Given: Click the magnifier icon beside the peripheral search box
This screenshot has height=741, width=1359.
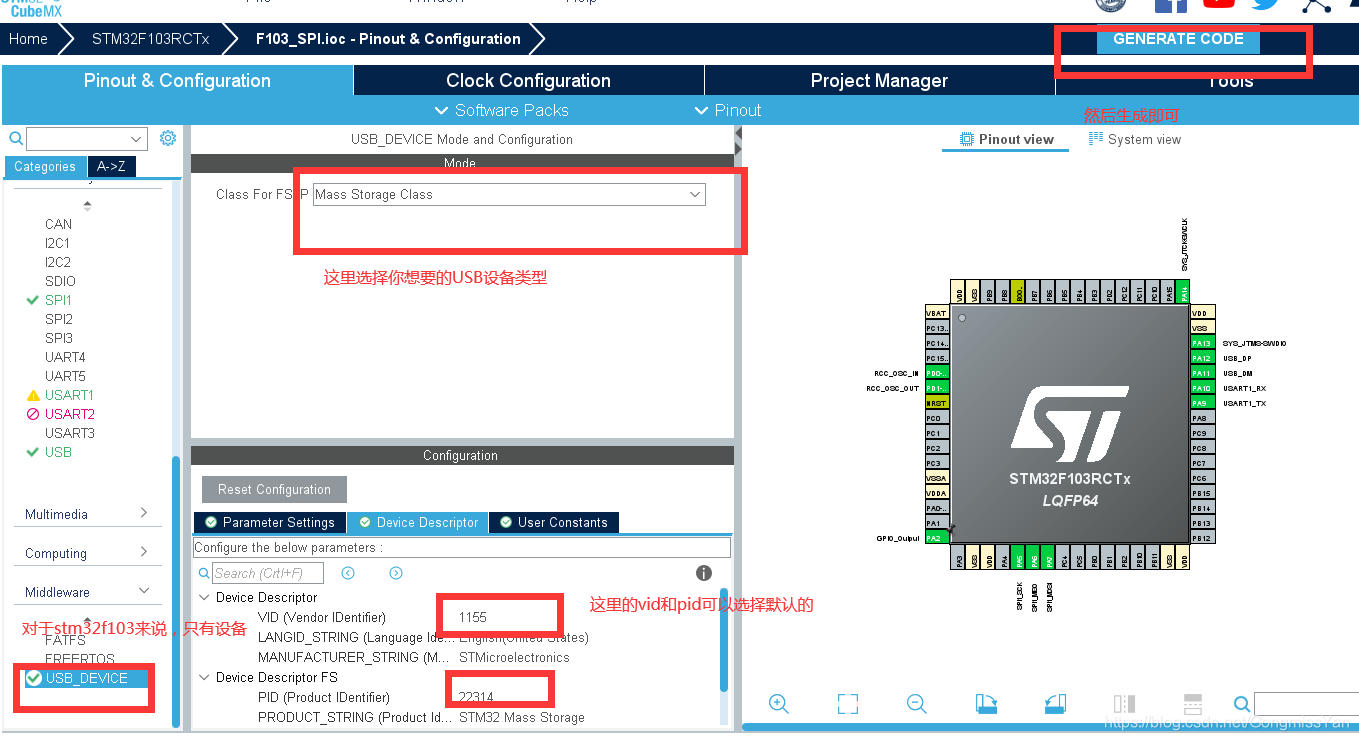Looking at the screenshot, I should click(16, 139).
